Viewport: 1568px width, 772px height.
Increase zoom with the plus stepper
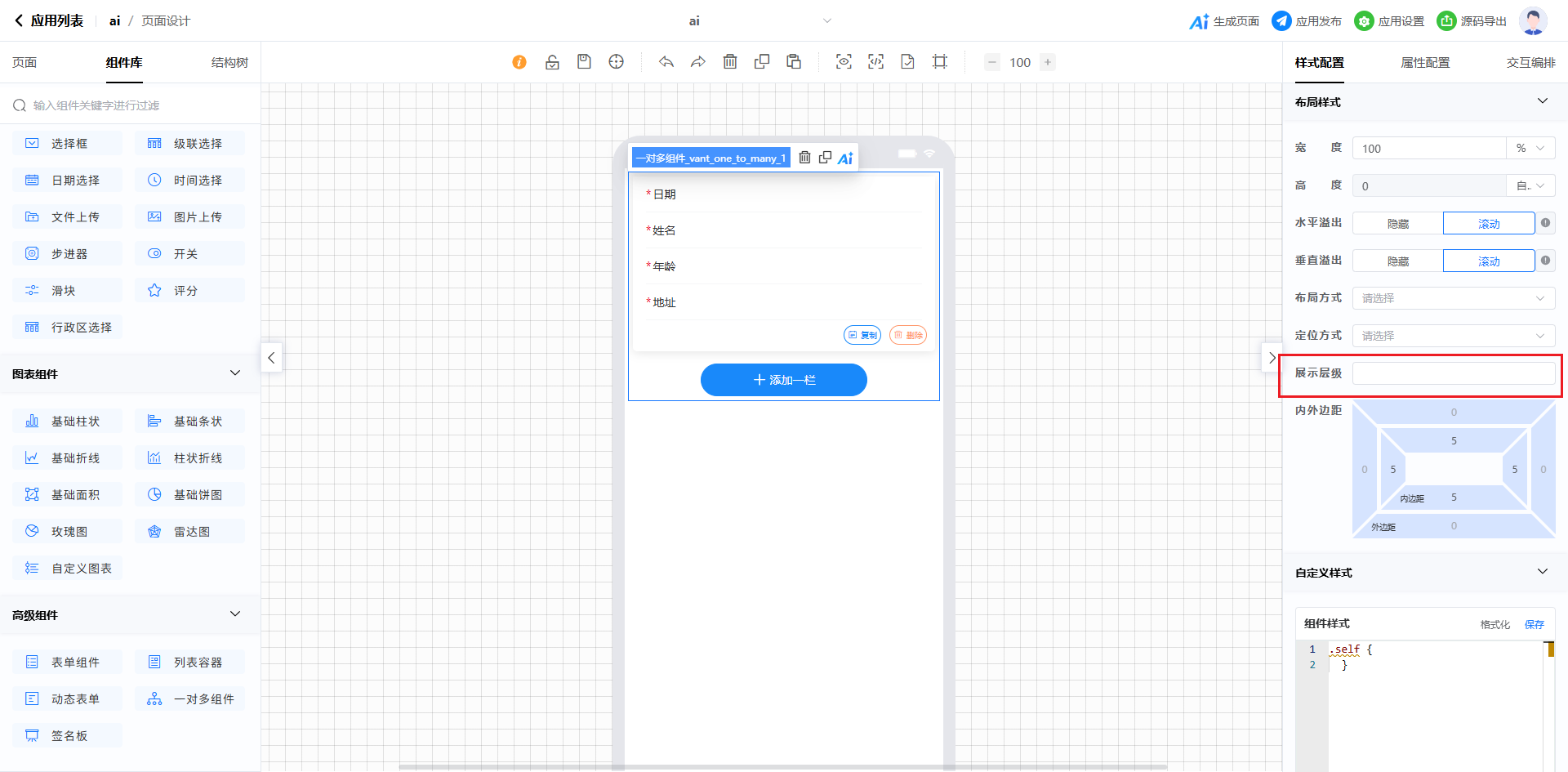click(x=1048, y=62)
